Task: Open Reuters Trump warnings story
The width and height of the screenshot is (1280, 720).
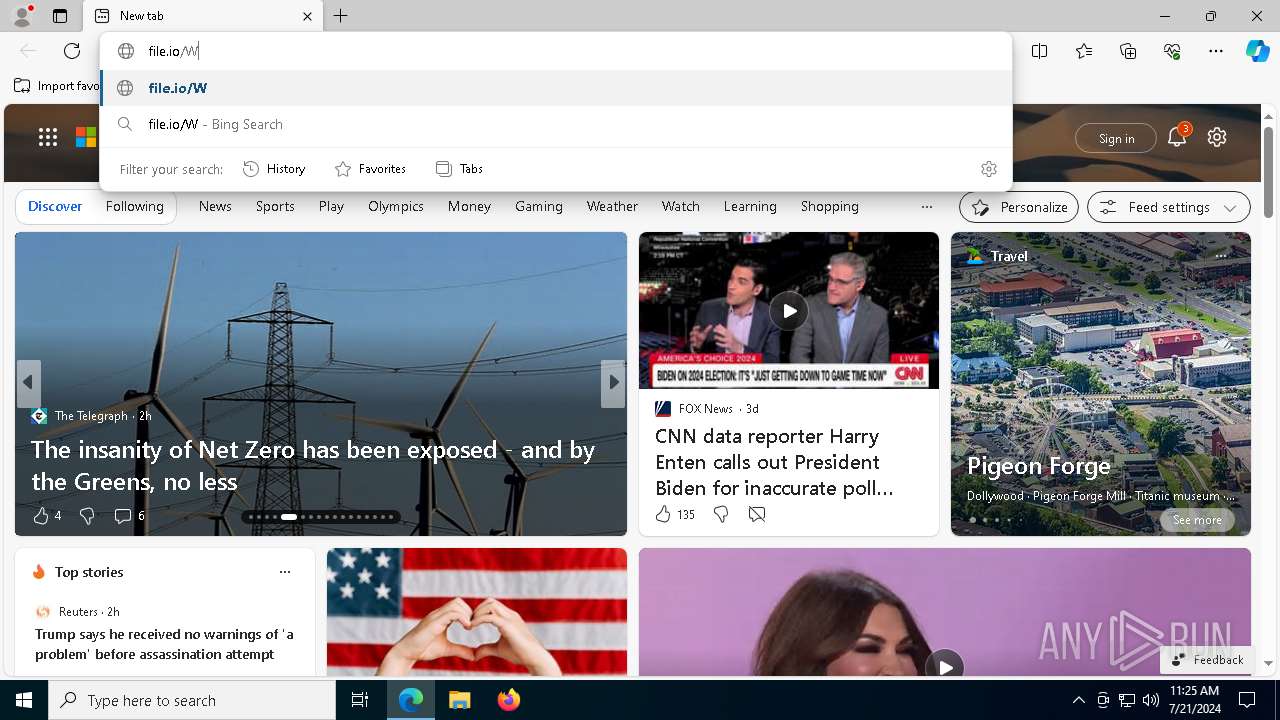Action: pyautogui.click(x=164, y=644)
